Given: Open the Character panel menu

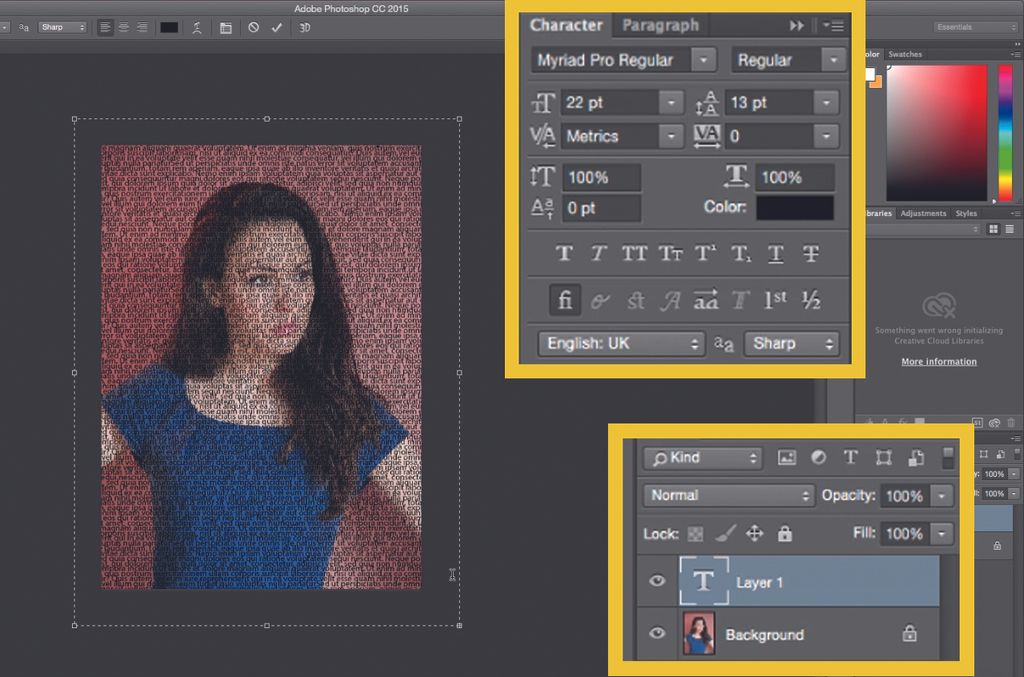Looking at the screenshot, I should tap(833, 25).
